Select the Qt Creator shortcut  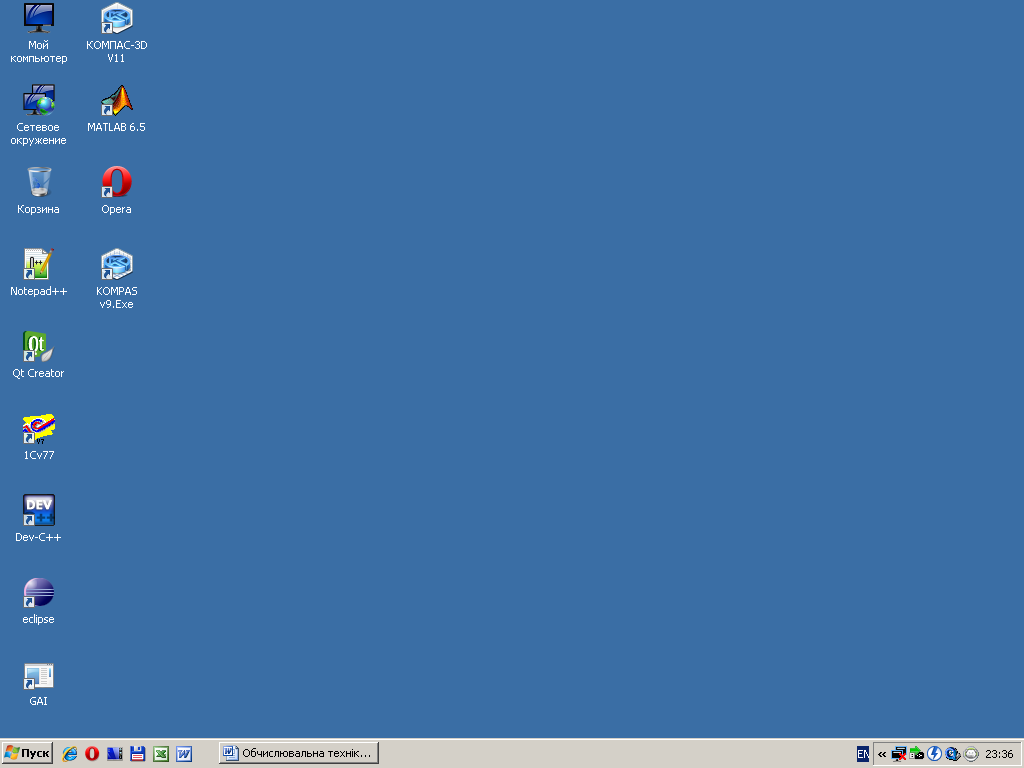coord(39,355)
